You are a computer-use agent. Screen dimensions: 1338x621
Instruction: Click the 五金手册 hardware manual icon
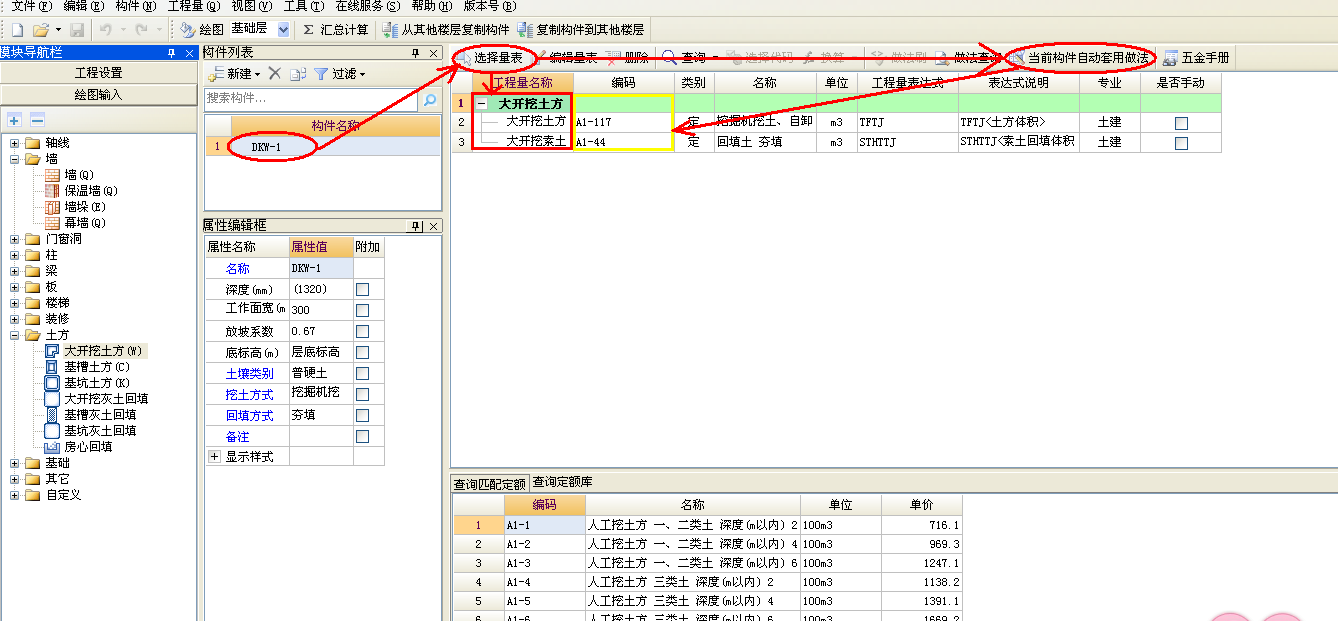(x=1170, y=58)
